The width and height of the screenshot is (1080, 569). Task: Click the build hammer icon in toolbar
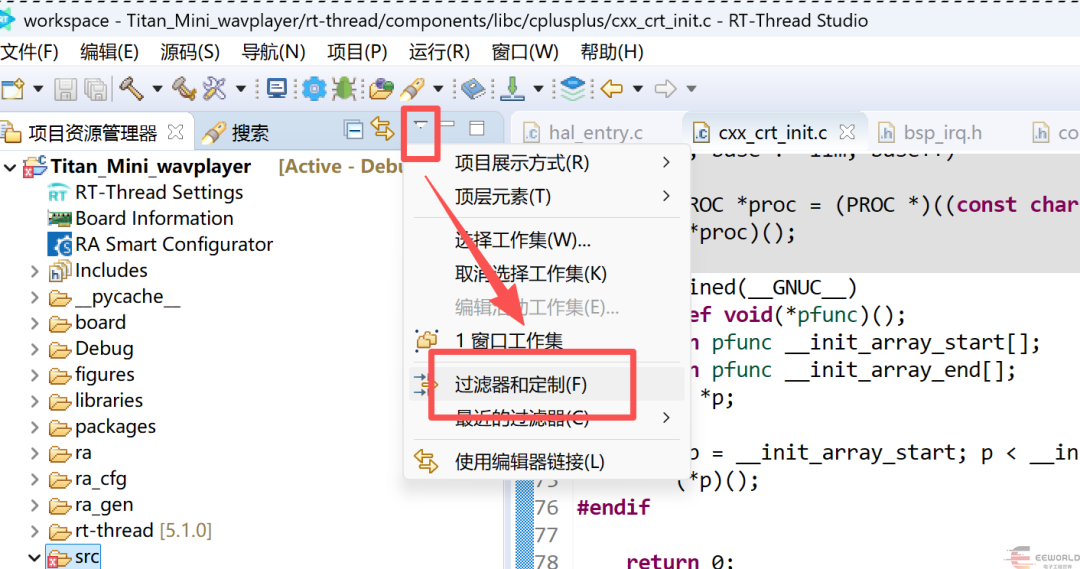131,88
